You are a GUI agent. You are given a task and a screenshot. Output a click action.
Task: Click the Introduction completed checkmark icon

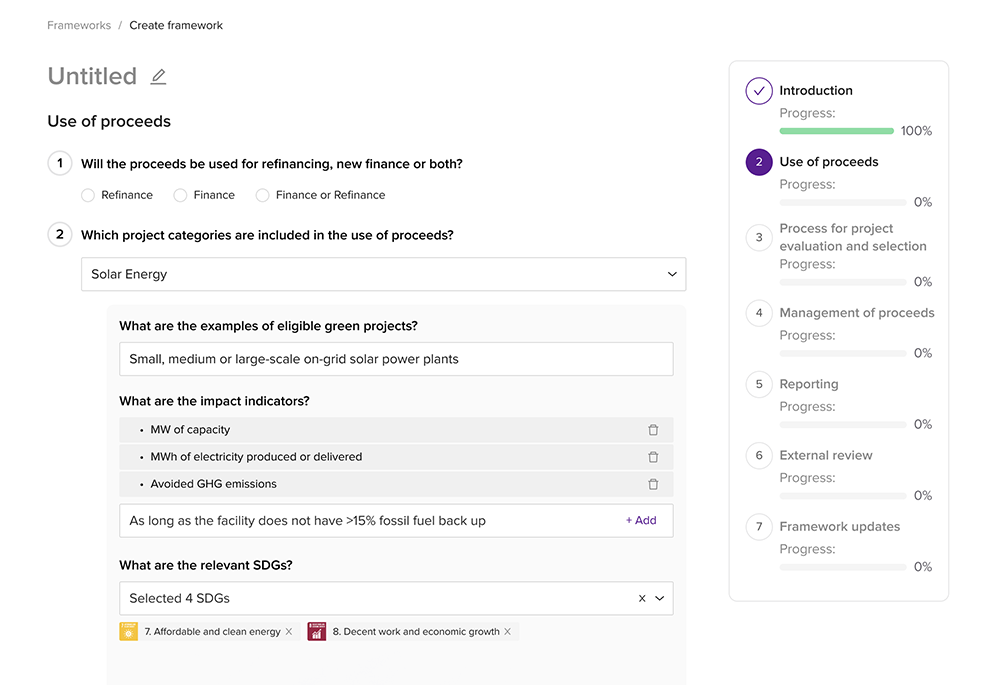coord(759,91)
